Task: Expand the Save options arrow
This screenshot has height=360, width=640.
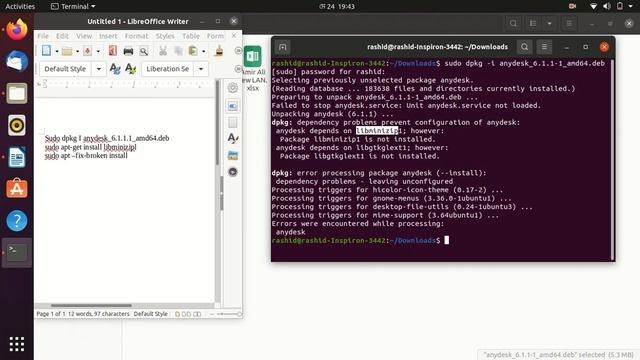Action: tap(98, 51)
